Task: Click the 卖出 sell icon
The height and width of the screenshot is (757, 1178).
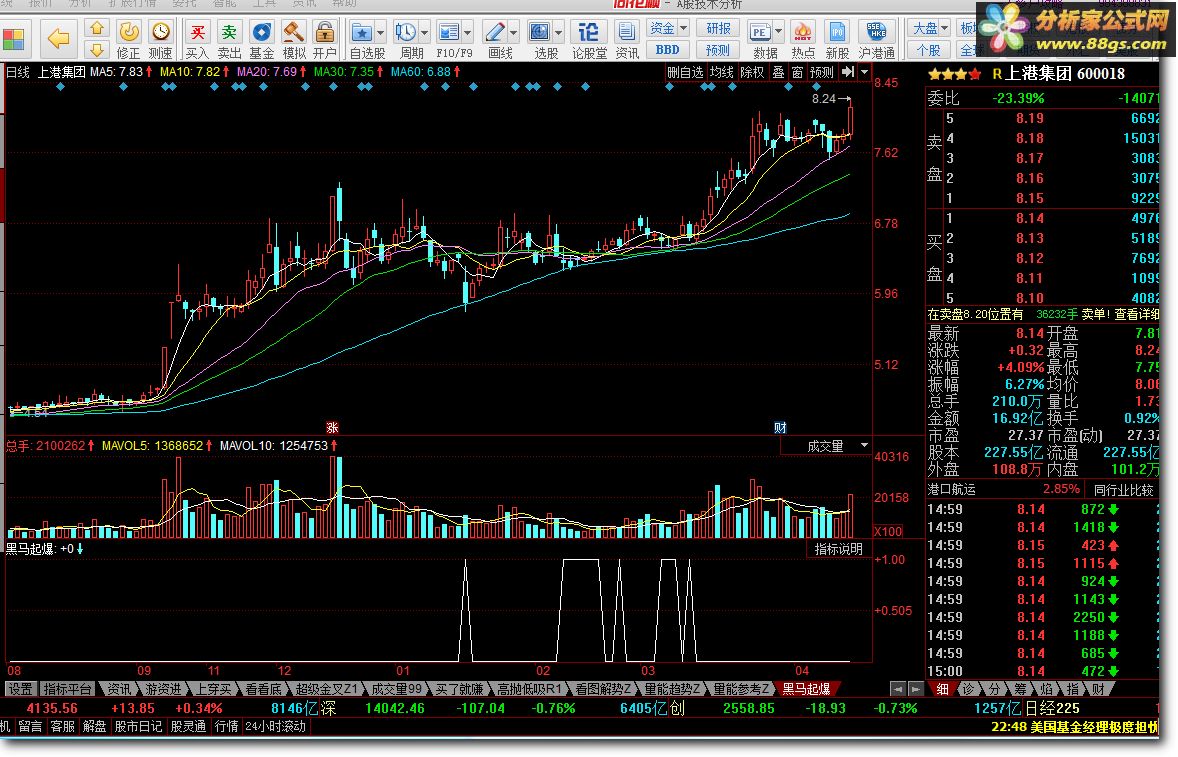Action: pos(229,39)
